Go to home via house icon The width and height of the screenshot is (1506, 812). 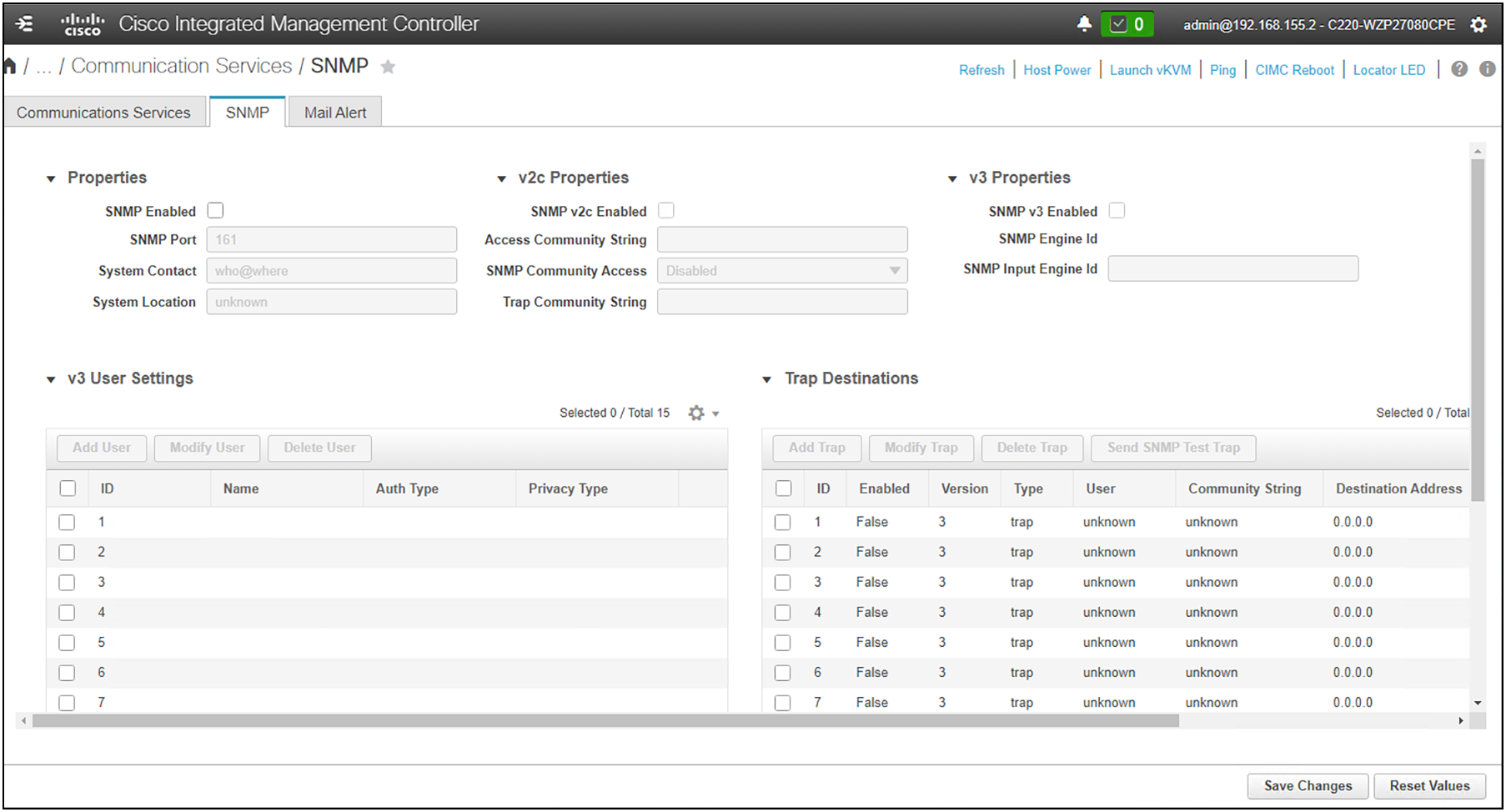[10, 66]
